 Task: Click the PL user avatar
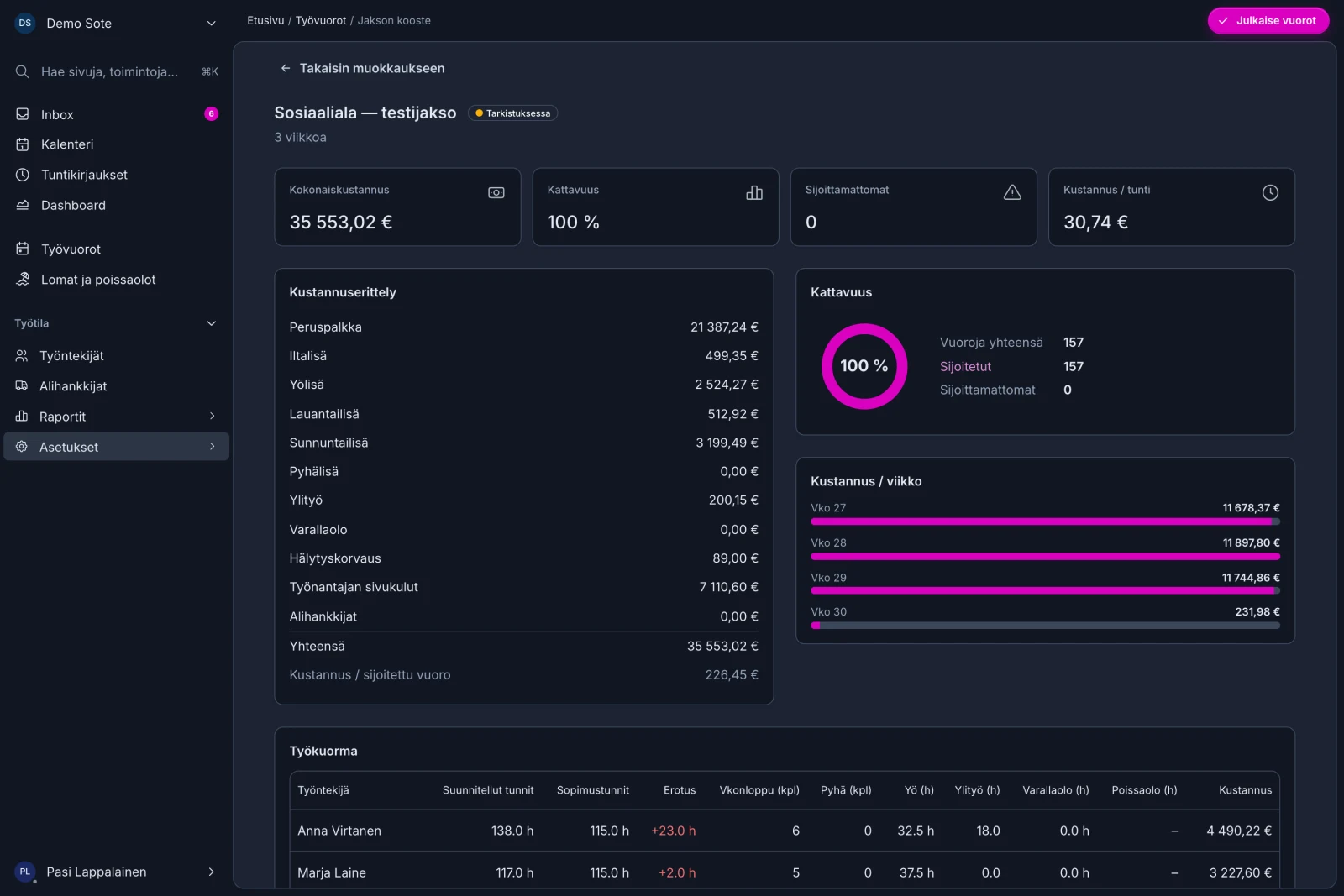(25, 872)
